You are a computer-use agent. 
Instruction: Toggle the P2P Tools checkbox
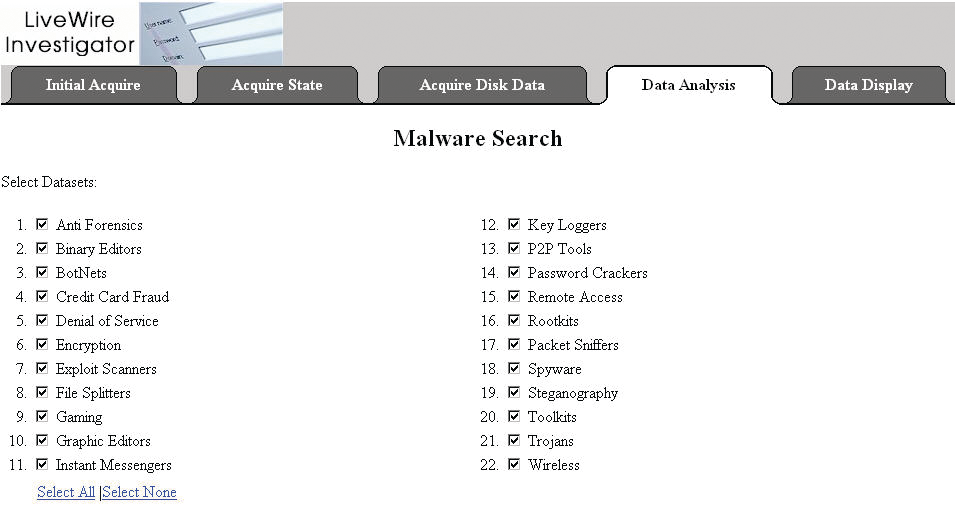[x=514, y=248]
